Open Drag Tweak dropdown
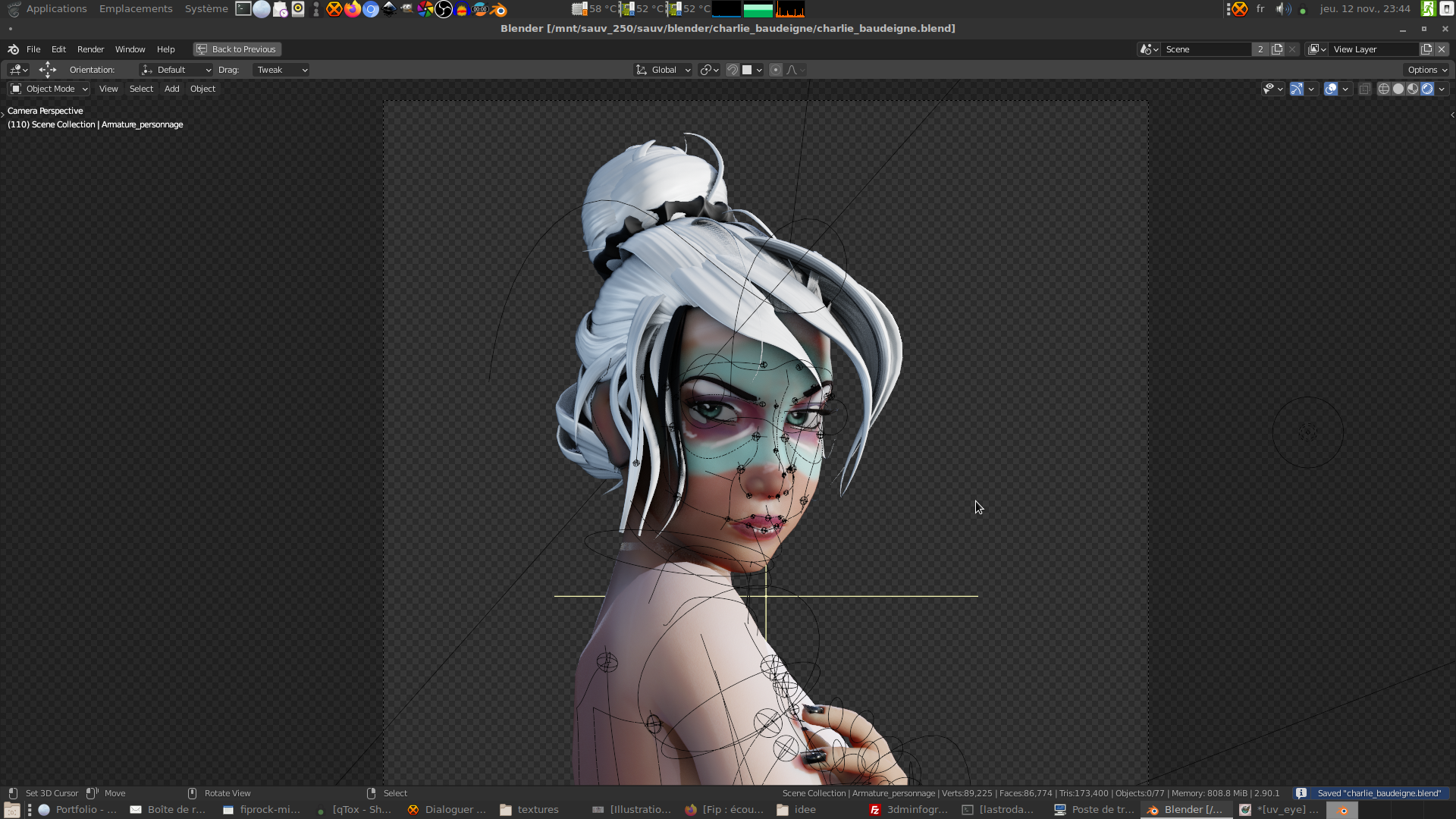The height and width of the screenshot is (819, 1456). pos(281,70)
